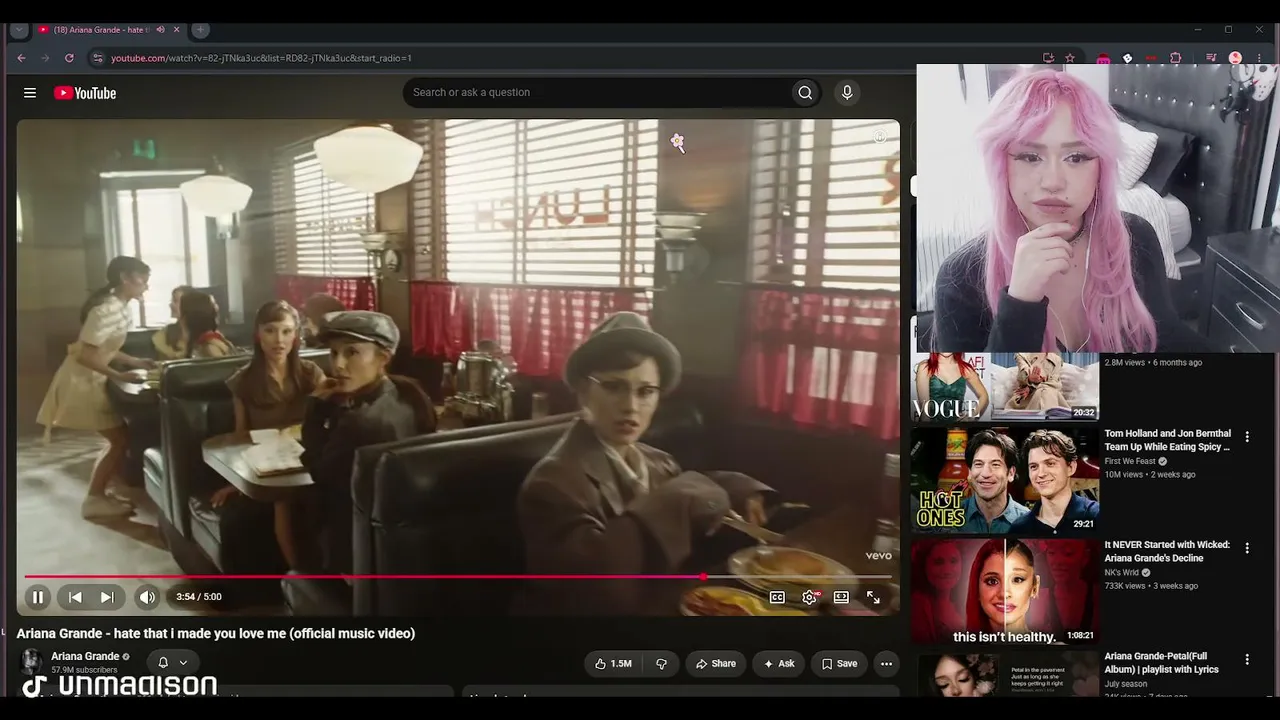Viewport: 1280px width, 720px height.
Task: Click the search magnifier button
Action: coord(805,93)
